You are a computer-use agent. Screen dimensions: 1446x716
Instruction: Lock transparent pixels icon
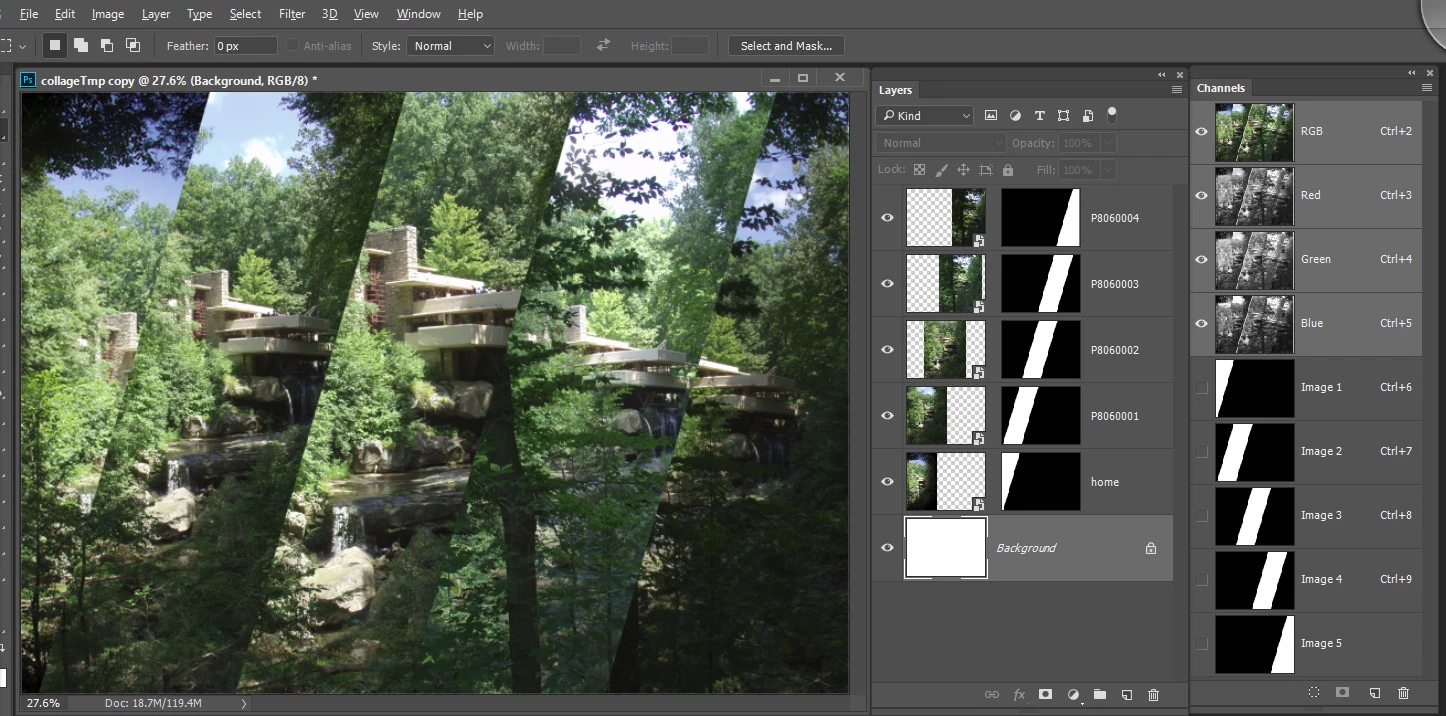click(x=919, y=170)
